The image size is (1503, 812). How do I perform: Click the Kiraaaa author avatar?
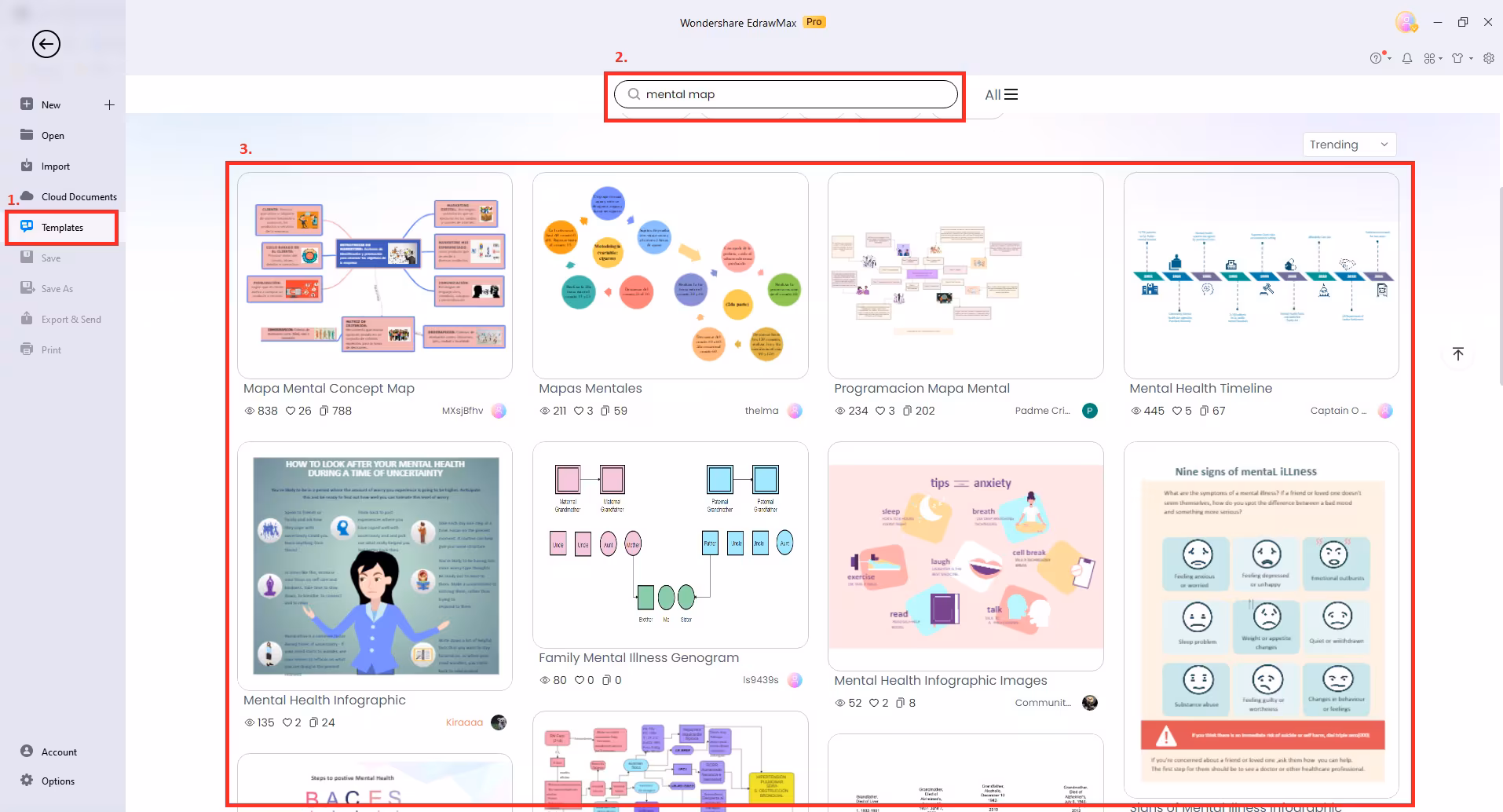click(499, 722)
